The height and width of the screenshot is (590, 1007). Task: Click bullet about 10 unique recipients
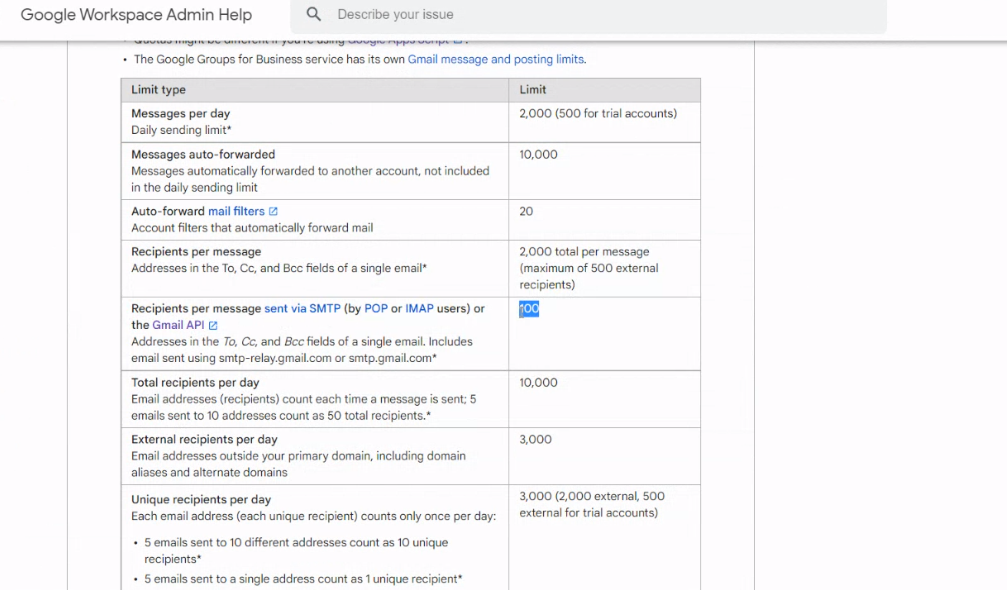tap(296, 551)
